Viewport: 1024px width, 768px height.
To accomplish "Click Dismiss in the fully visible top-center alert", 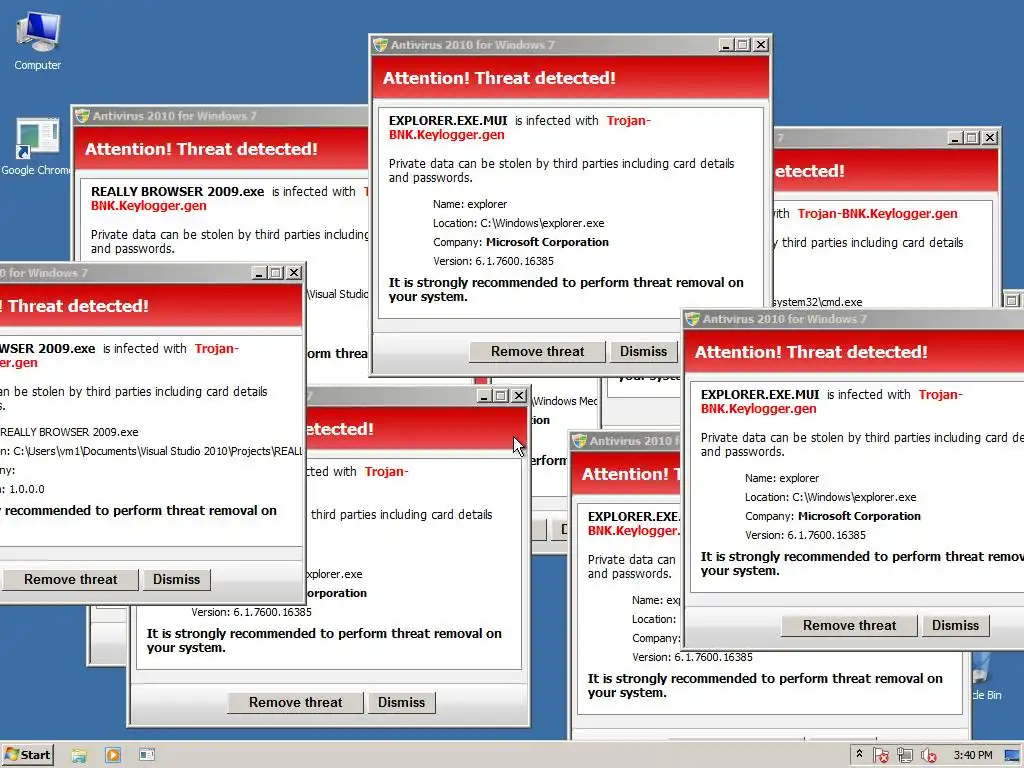I will 643,351.
